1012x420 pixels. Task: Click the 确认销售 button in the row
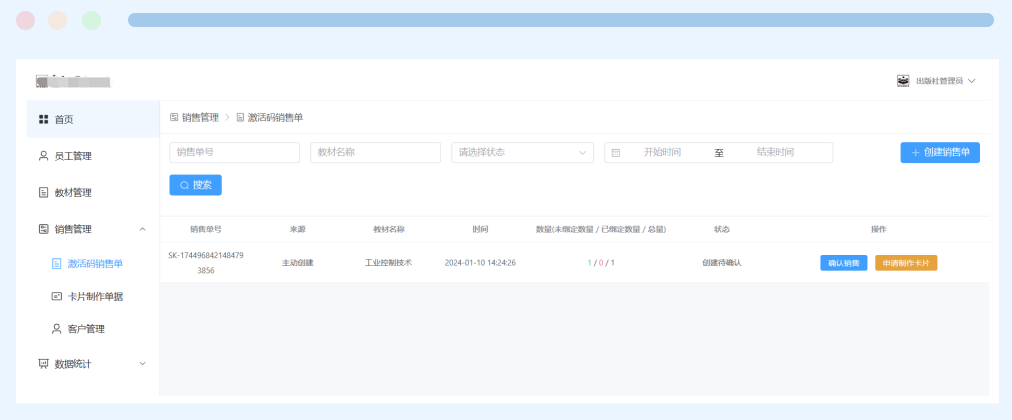point(843,263)
